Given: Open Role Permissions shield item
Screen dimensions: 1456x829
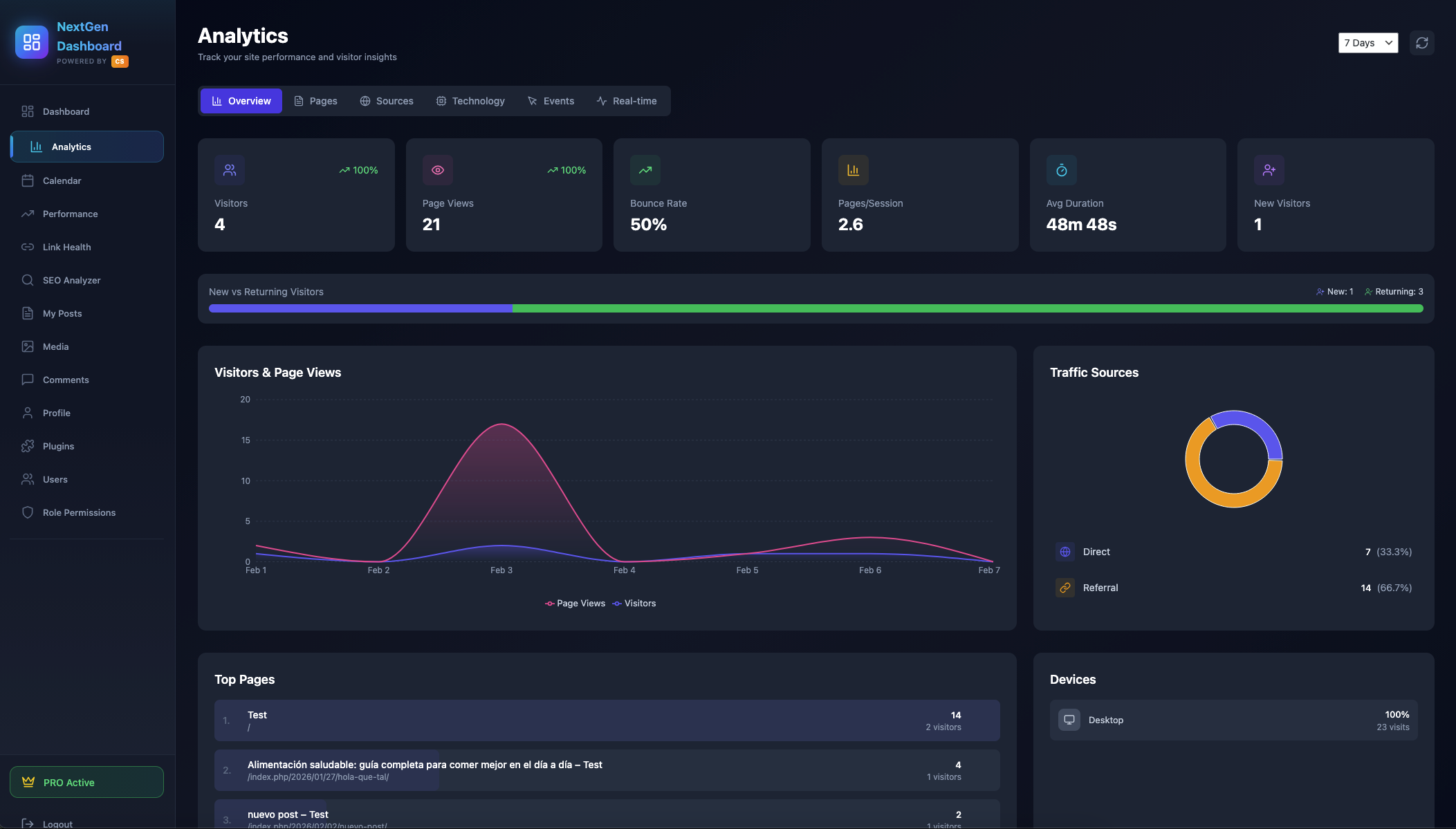Looking at the screenshot, I should [79, 512].
